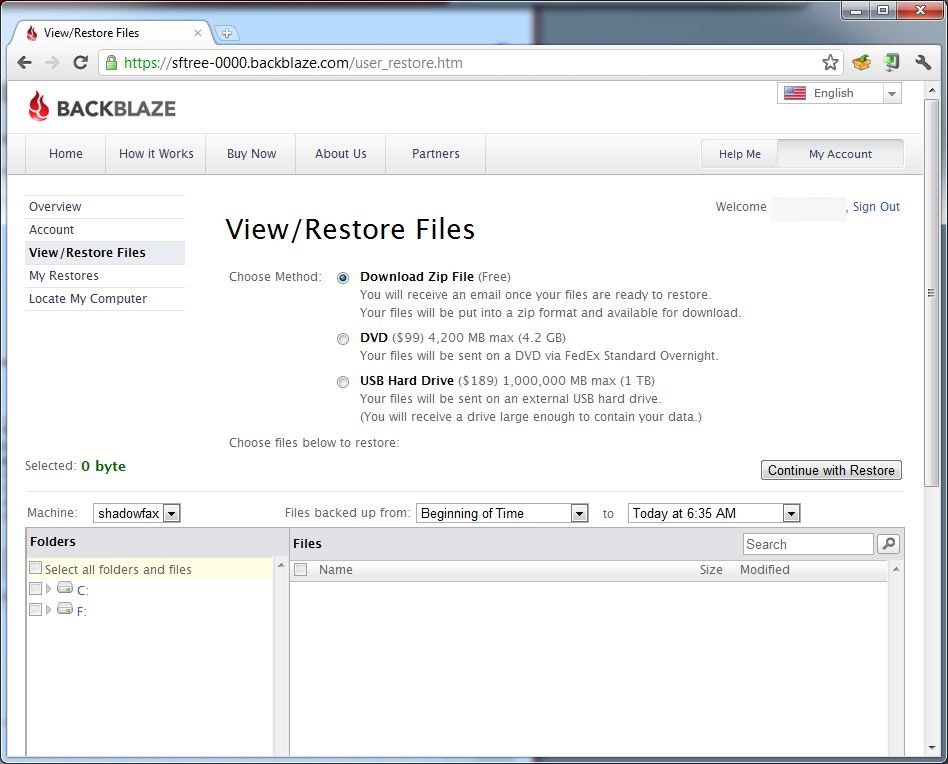
Task: Open How it Works page
Action: pos(156,154)
